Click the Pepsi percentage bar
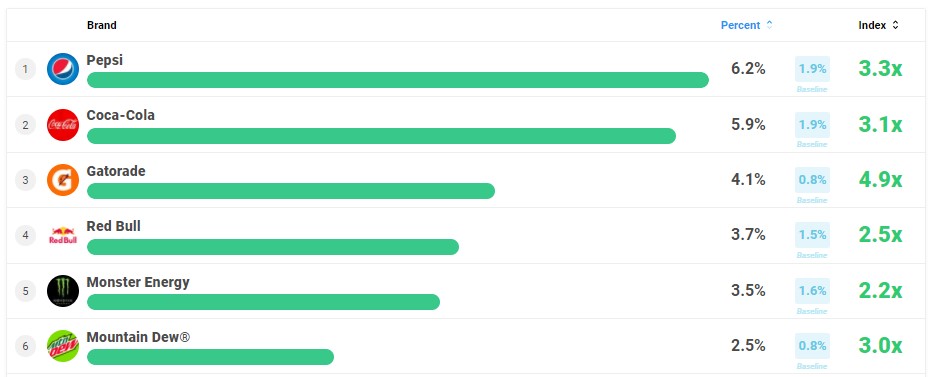 pyautogui.click(x=398, y=80)
